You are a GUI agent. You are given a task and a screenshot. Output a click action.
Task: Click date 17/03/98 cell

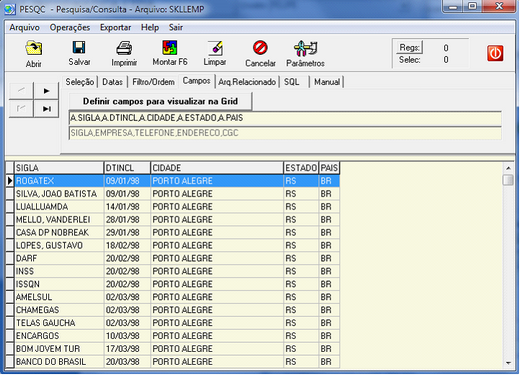tap(127, 349)
